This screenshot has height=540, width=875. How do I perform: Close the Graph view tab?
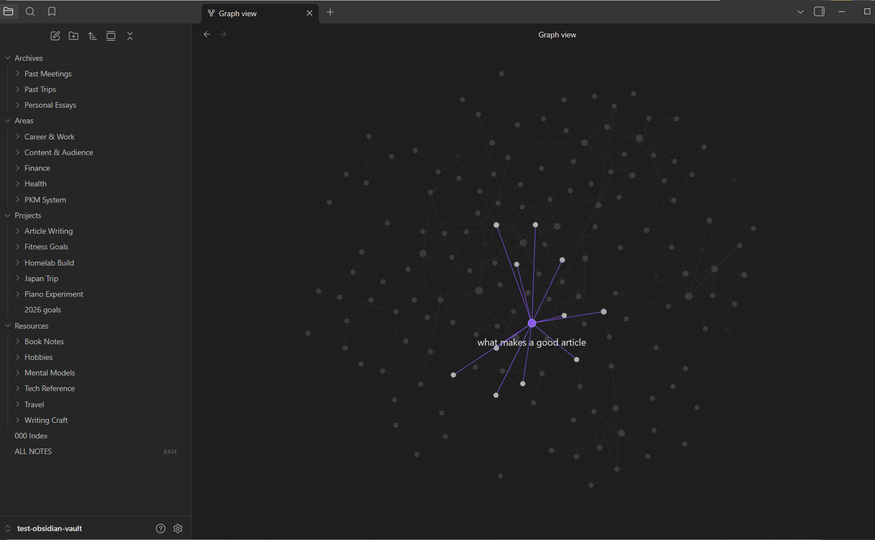(x=309, y=13)
